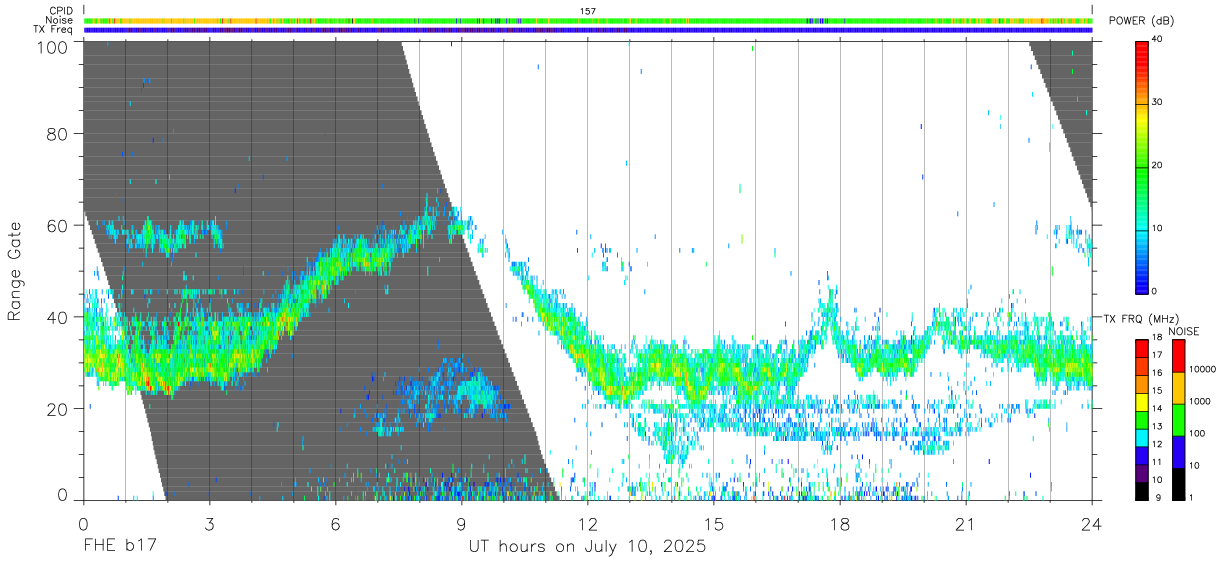Click the 'Range Gate' axis title
This screenshot has width=1228, height=567.
pyautogui.click(x=15, y=271)
